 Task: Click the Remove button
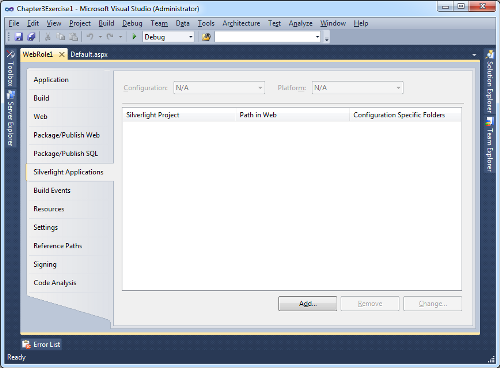click(370, 304)
